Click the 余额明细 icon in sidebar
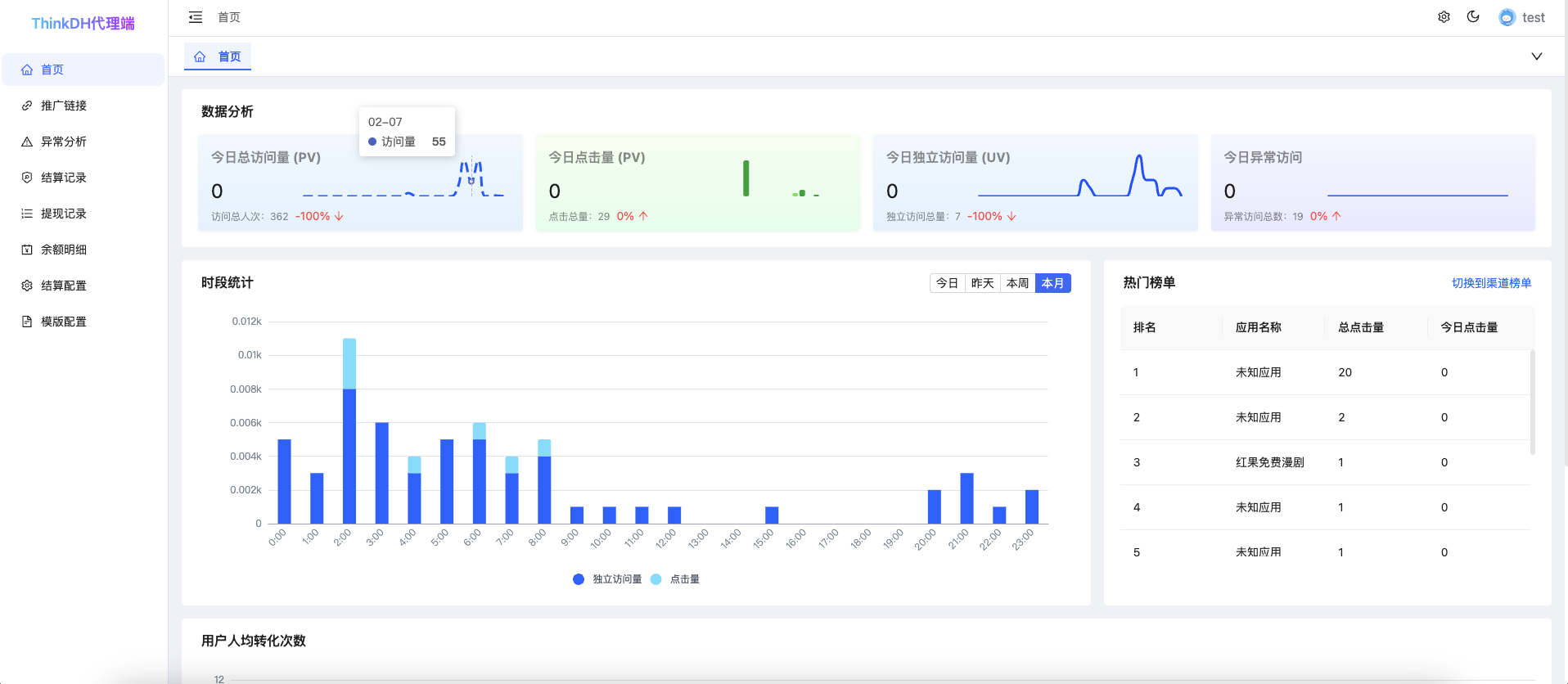This screenshot has width=1568, height=684. [27, 250]
